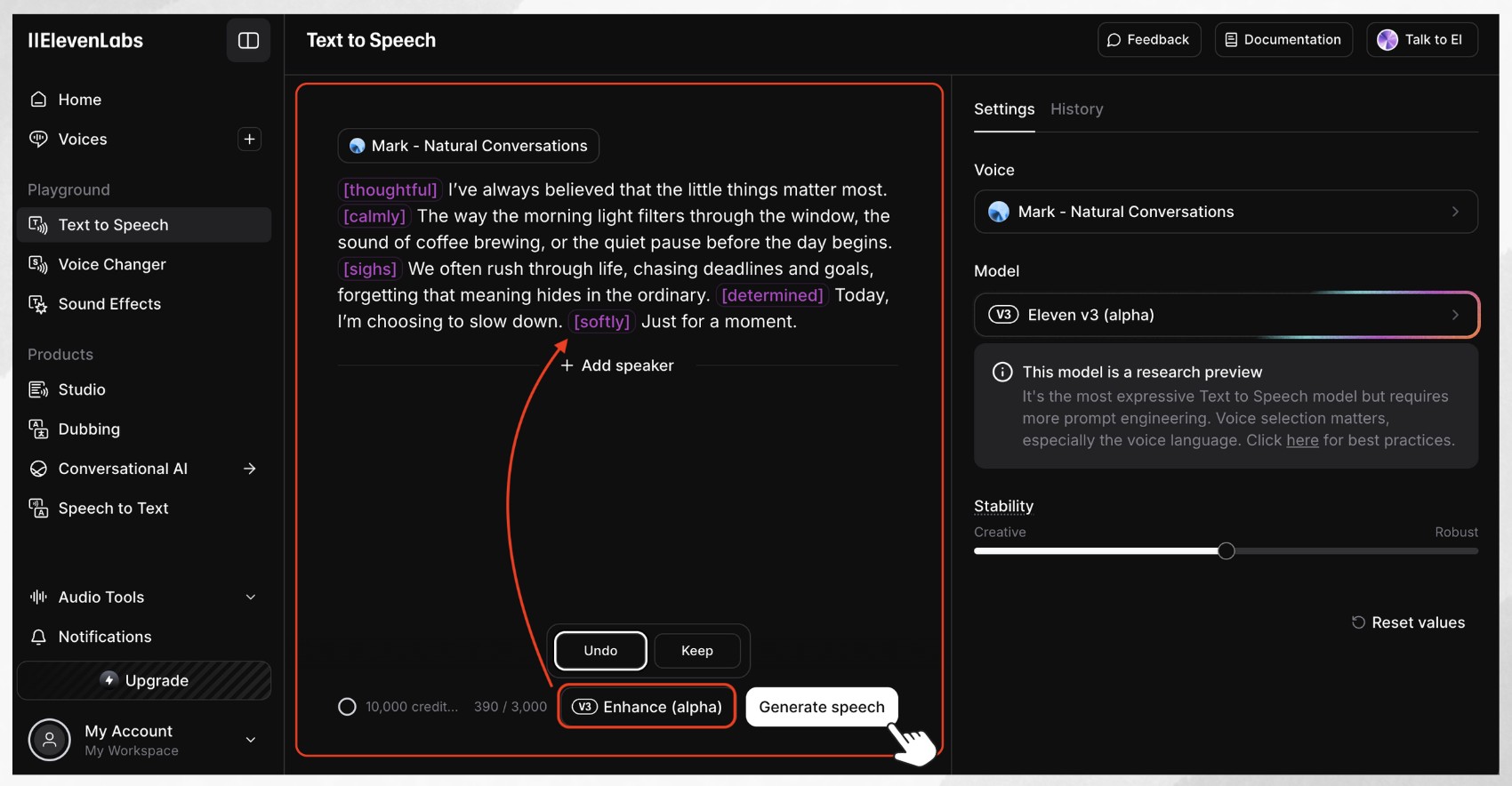Click the [sighs] tag in script
The height and width of the screenshot is (786, 1512).
(370, 269)
